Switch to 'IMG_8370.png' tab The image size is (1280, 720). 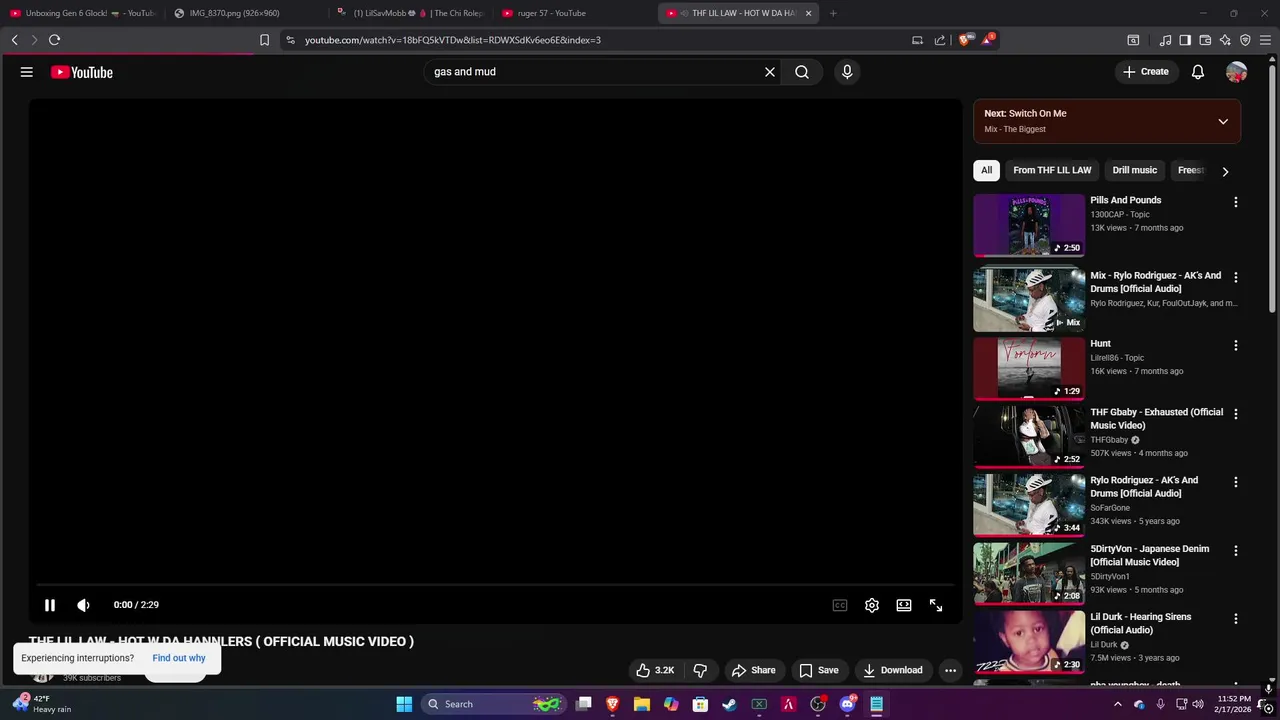tap(245, 13)
